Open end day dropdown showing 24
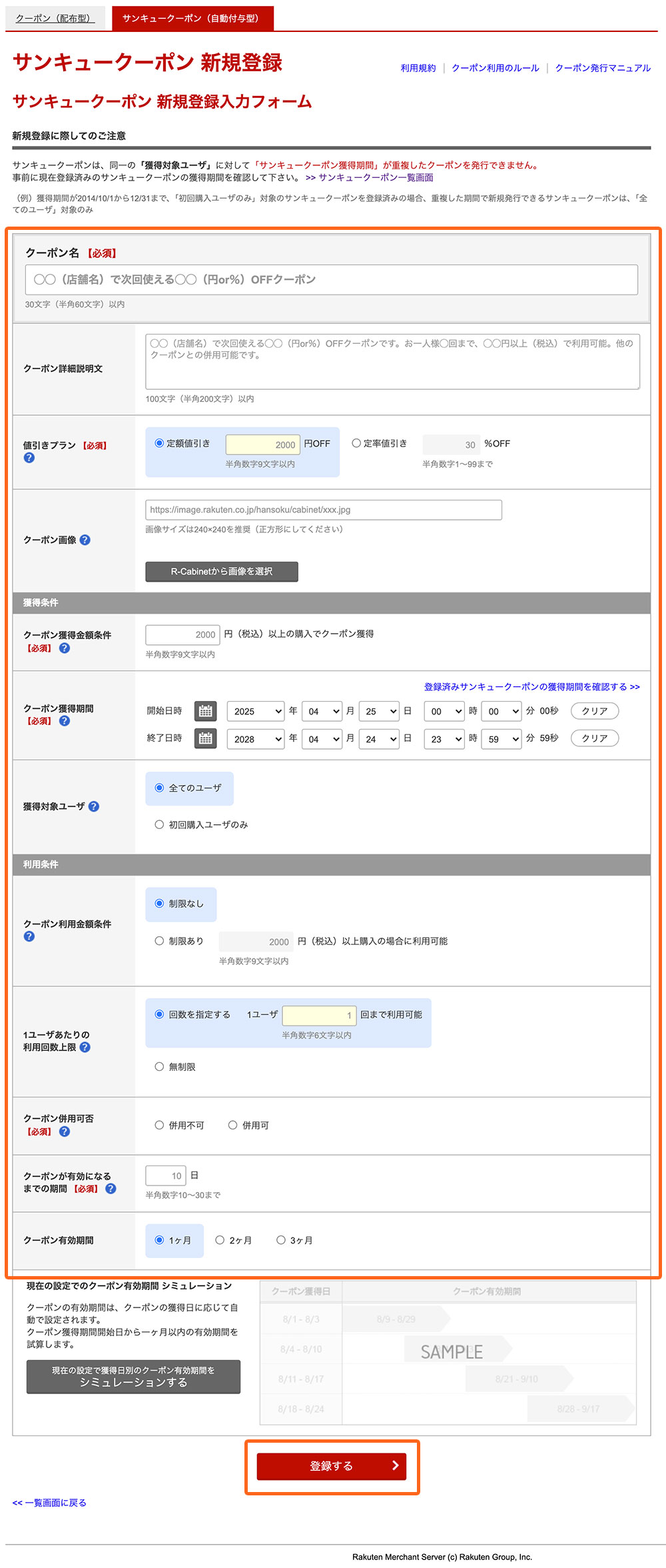This screenshot has height=1568, width=666. click(x=380, y=739)
